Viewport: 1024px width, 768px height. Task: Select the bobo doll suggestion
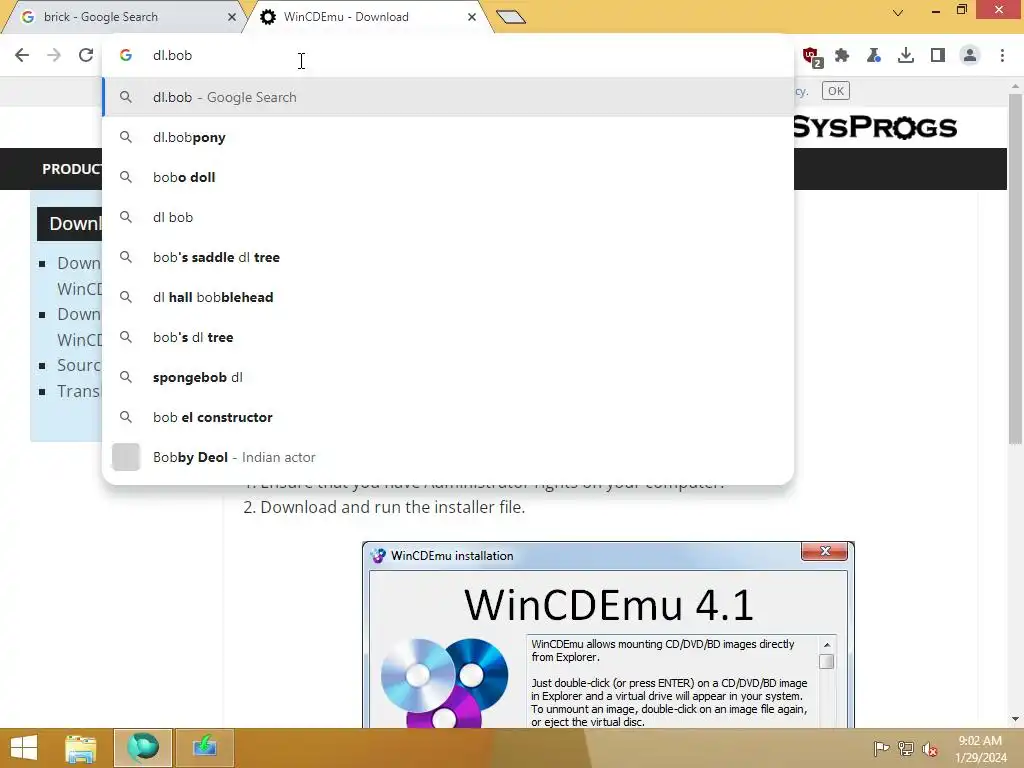coord(448,177)
